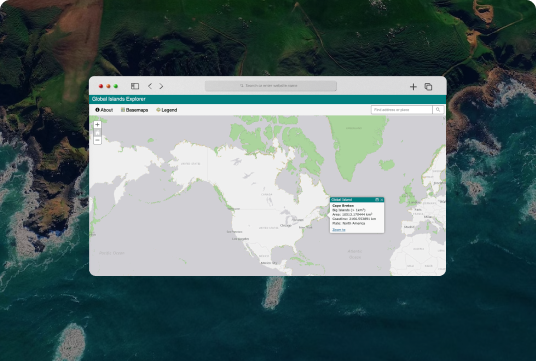Image resolution: width=536 pixels, height=361 pixels.
Task: Click the browser address search bar
Action: click(x=271, y=86)
